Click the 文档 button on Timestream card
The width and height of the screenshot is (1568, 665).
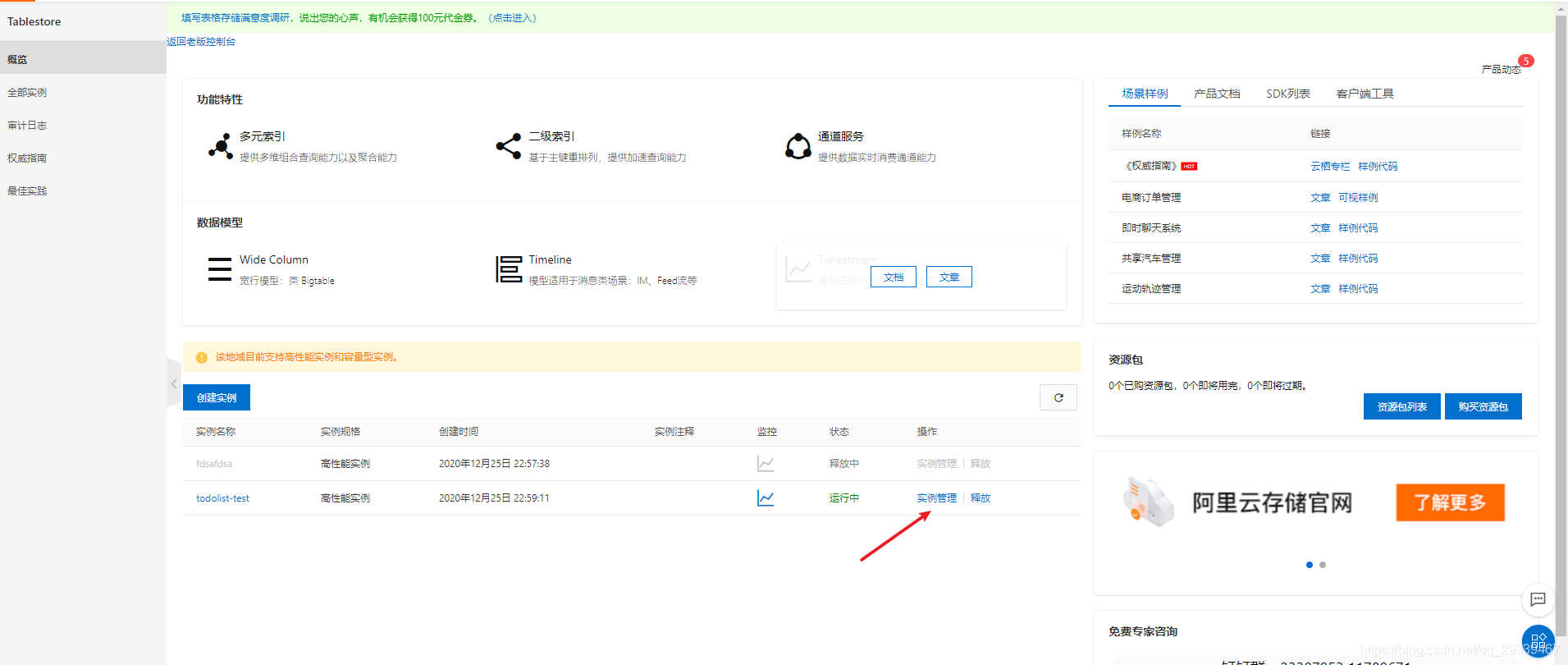894,277
